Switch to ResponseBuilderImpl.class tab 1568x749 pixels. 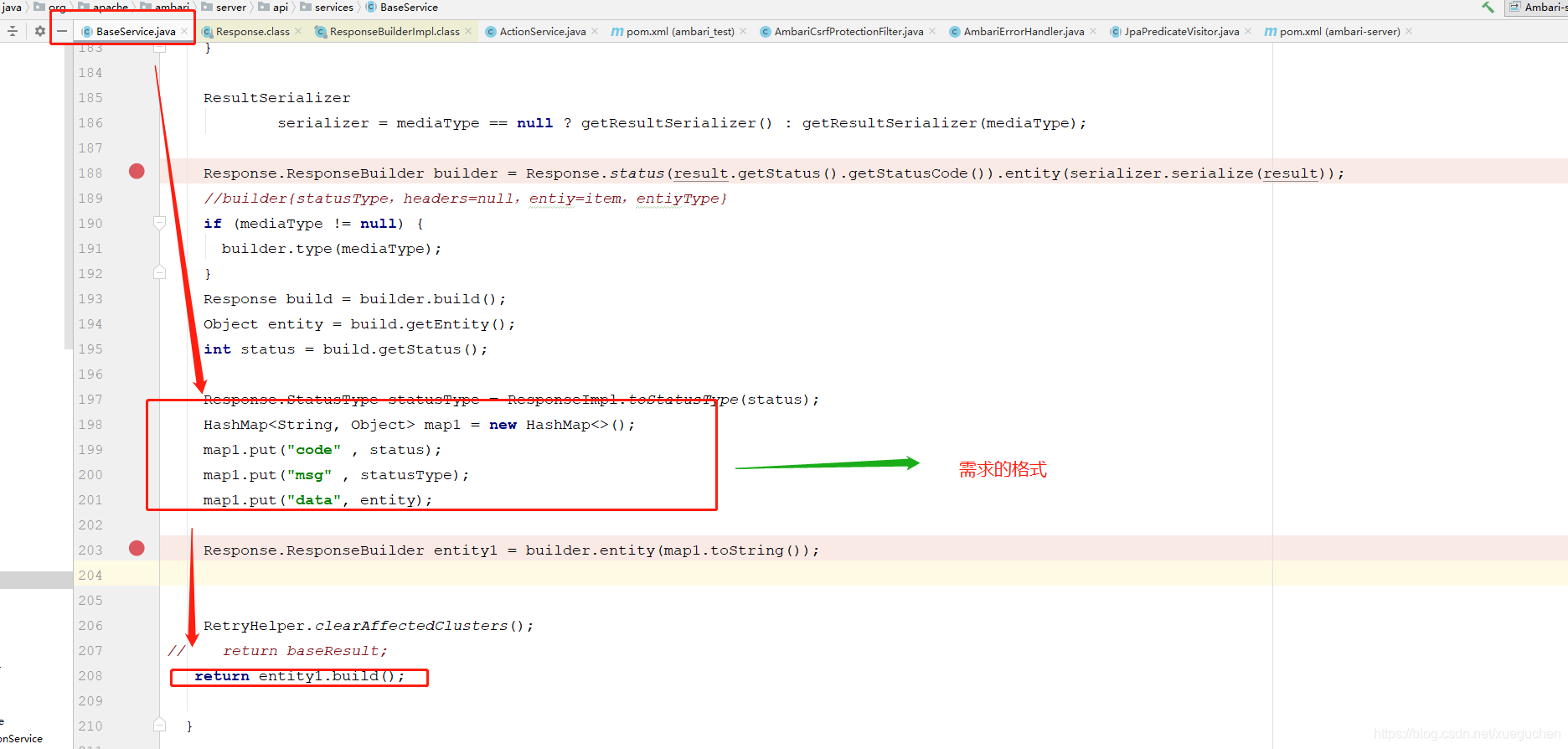point(394,32)
